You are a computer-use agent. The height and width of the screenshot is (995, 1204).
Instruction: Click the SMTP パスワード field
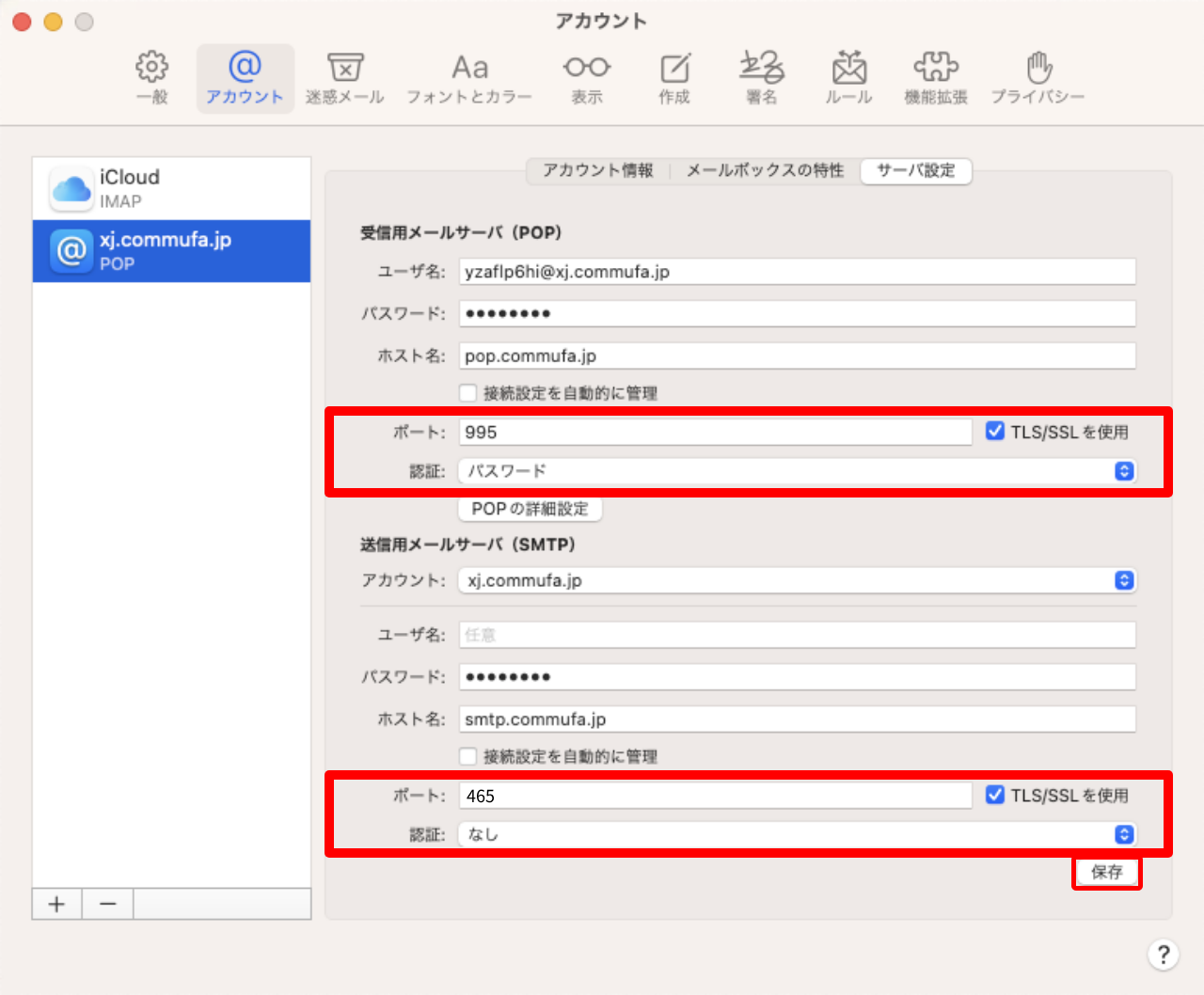797,677
